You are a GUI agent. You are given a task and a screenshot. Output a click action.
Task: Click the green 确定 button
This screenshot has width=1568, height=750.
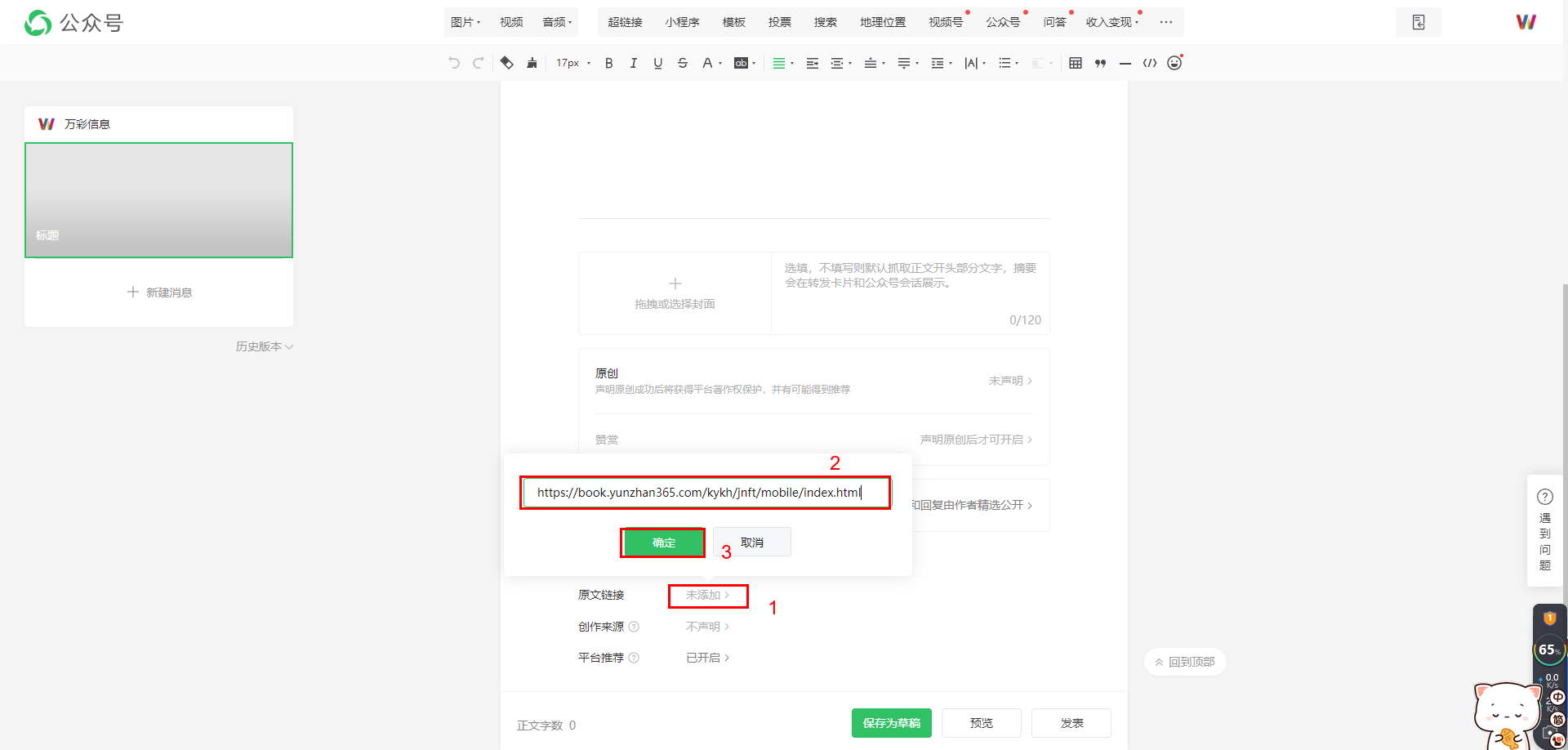(x=663, y=542)
